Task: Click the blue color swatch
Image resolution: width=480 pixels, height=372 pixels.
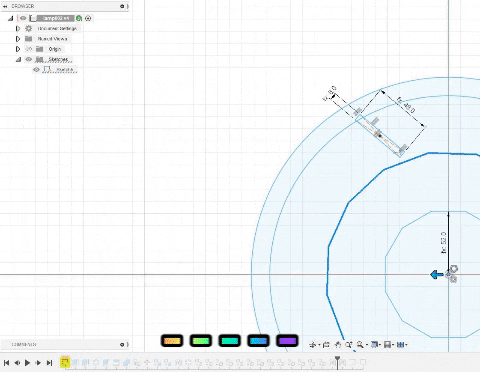Action: [258, 341]
